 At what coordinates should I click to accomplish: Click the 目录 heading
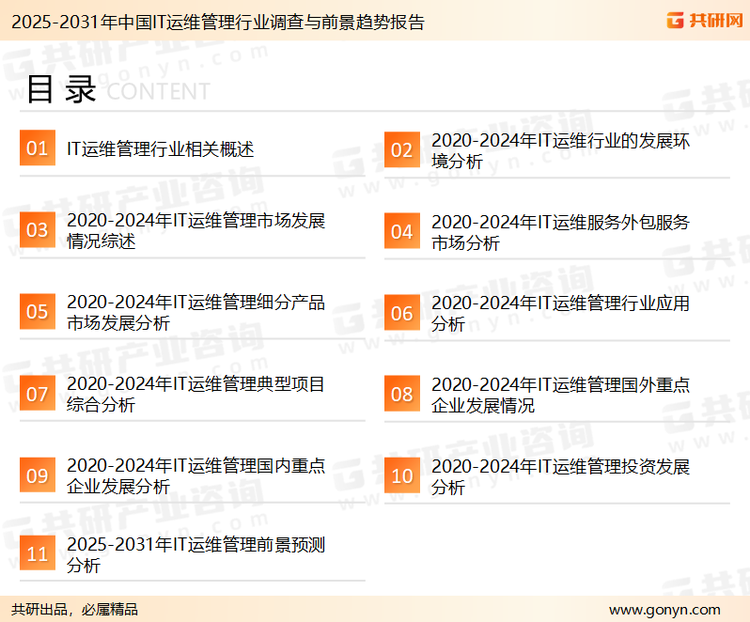pyautogui.click(x=61, y=89)
